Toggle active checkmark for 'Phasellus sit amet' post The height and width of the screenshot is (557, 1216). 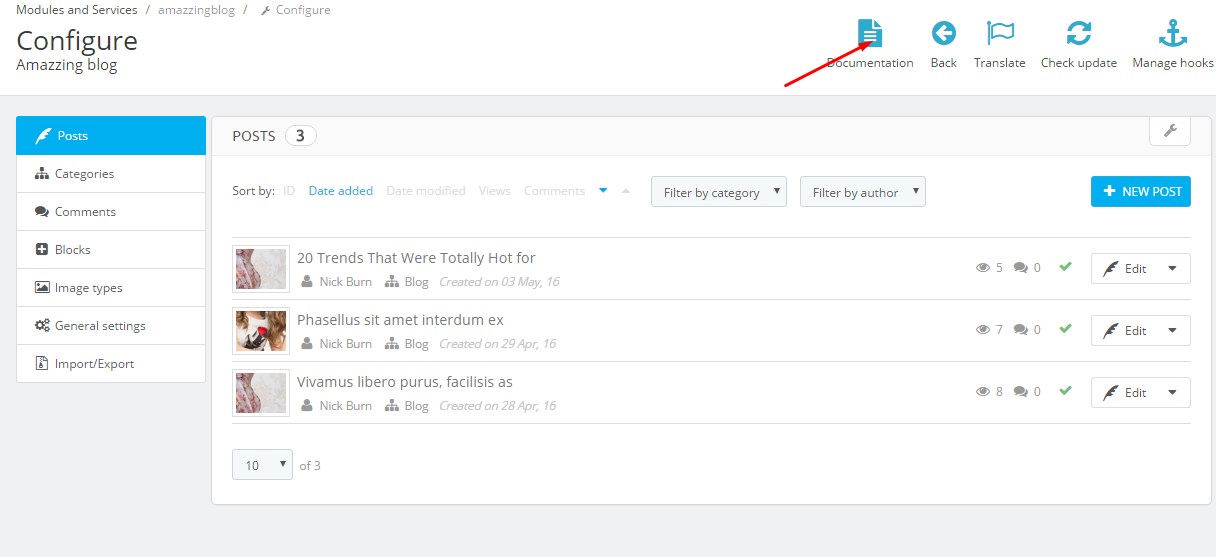[x=1065, y=329]
